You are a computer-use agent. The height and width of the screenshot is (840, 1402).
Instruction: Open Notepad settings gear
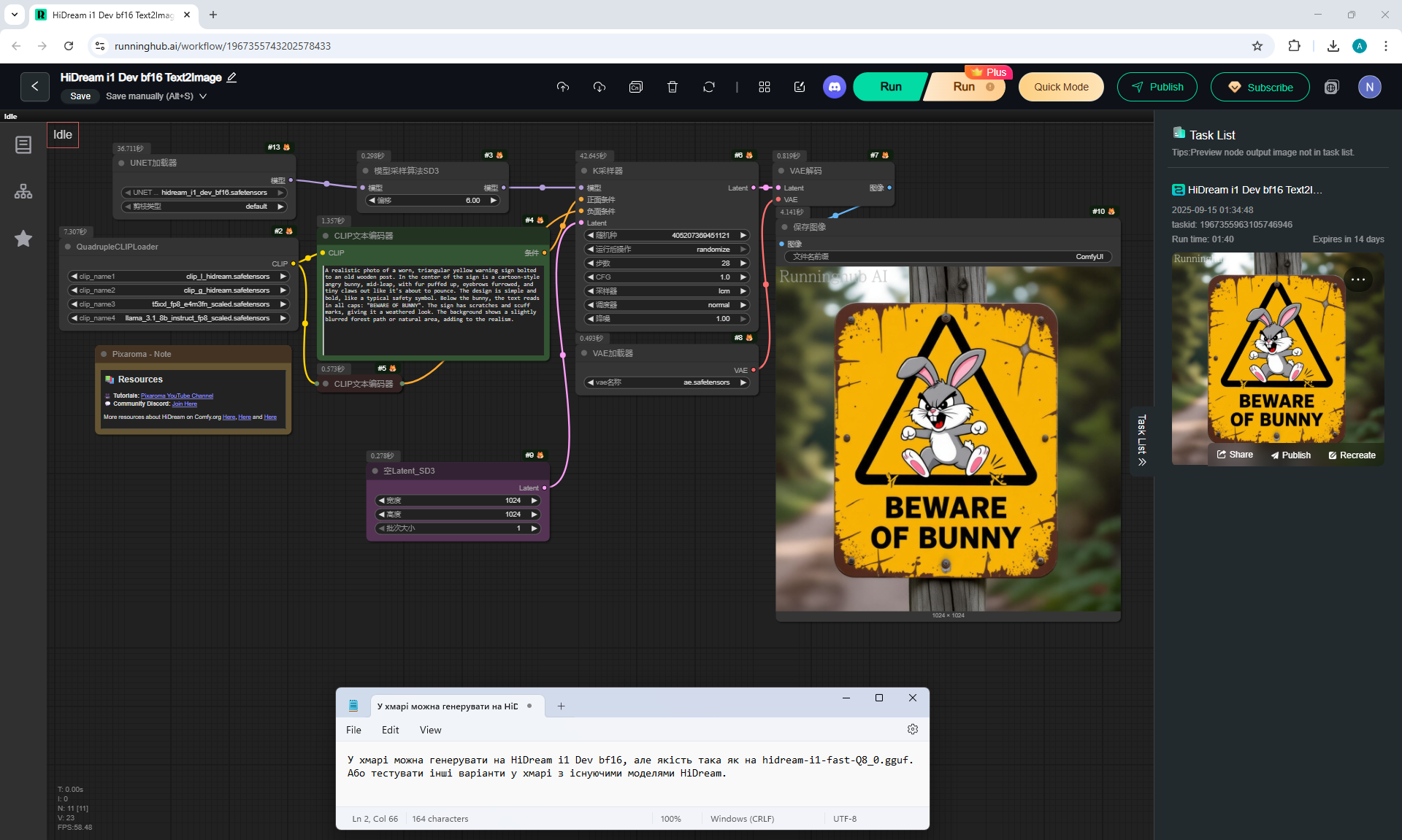912,729
